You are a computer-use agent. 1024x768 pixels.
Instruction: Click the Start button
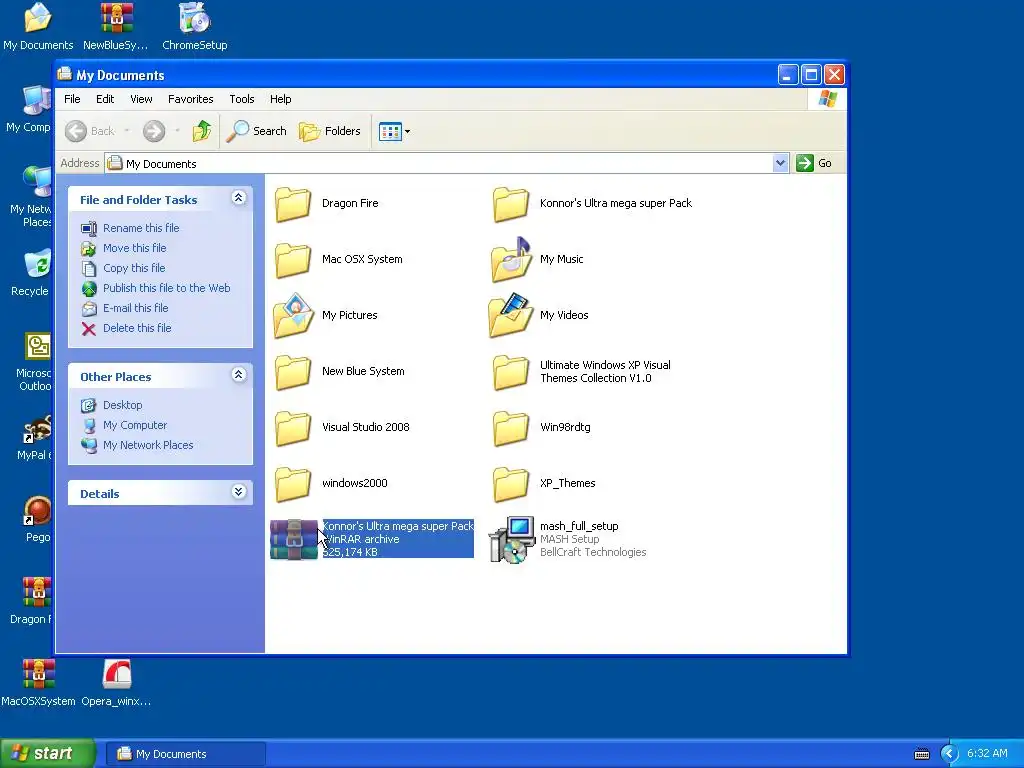pyautogui.click(x=47, y=754)
